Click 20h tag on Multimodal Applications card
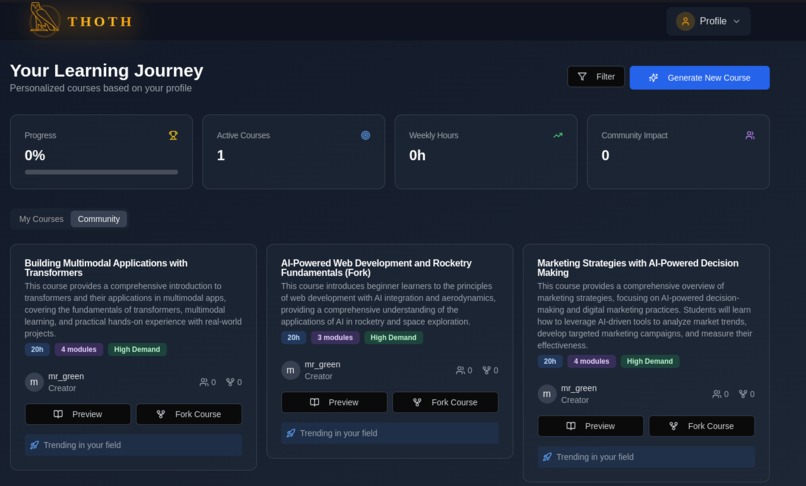This screenshot has height=486, width=806. [x=37, y=349]
